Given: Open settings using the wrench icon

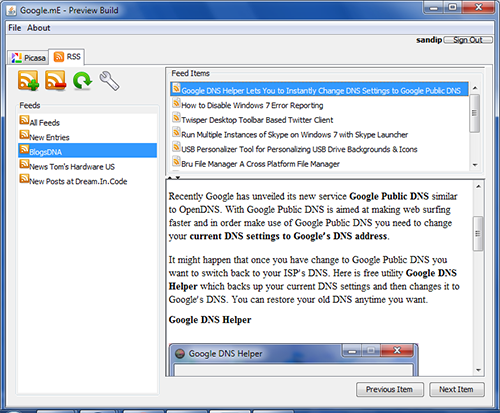Looking at the screenshot, I should [x=109, y=81].
